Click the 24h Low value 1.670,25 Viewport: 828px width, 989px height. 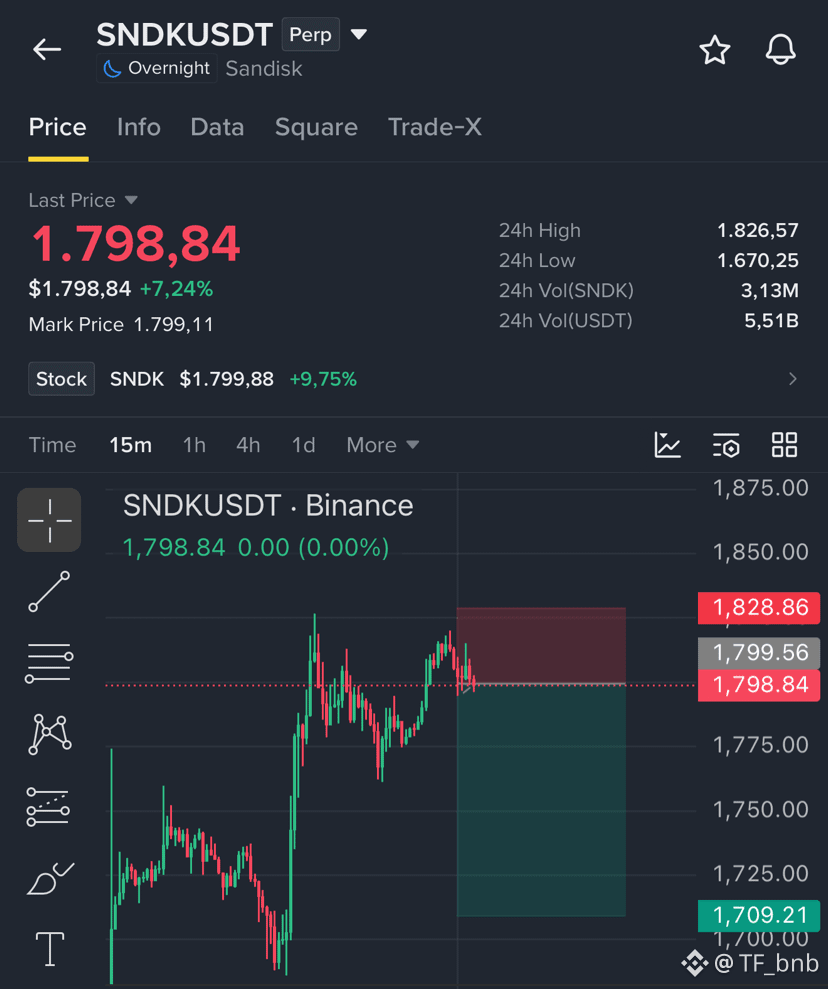pyautogui.click(x=757, y=260)
